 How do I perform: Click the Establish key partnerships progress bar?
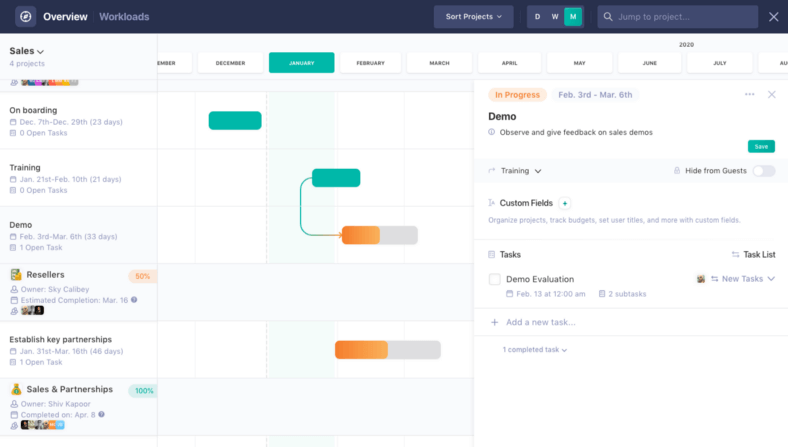point(387,349)
